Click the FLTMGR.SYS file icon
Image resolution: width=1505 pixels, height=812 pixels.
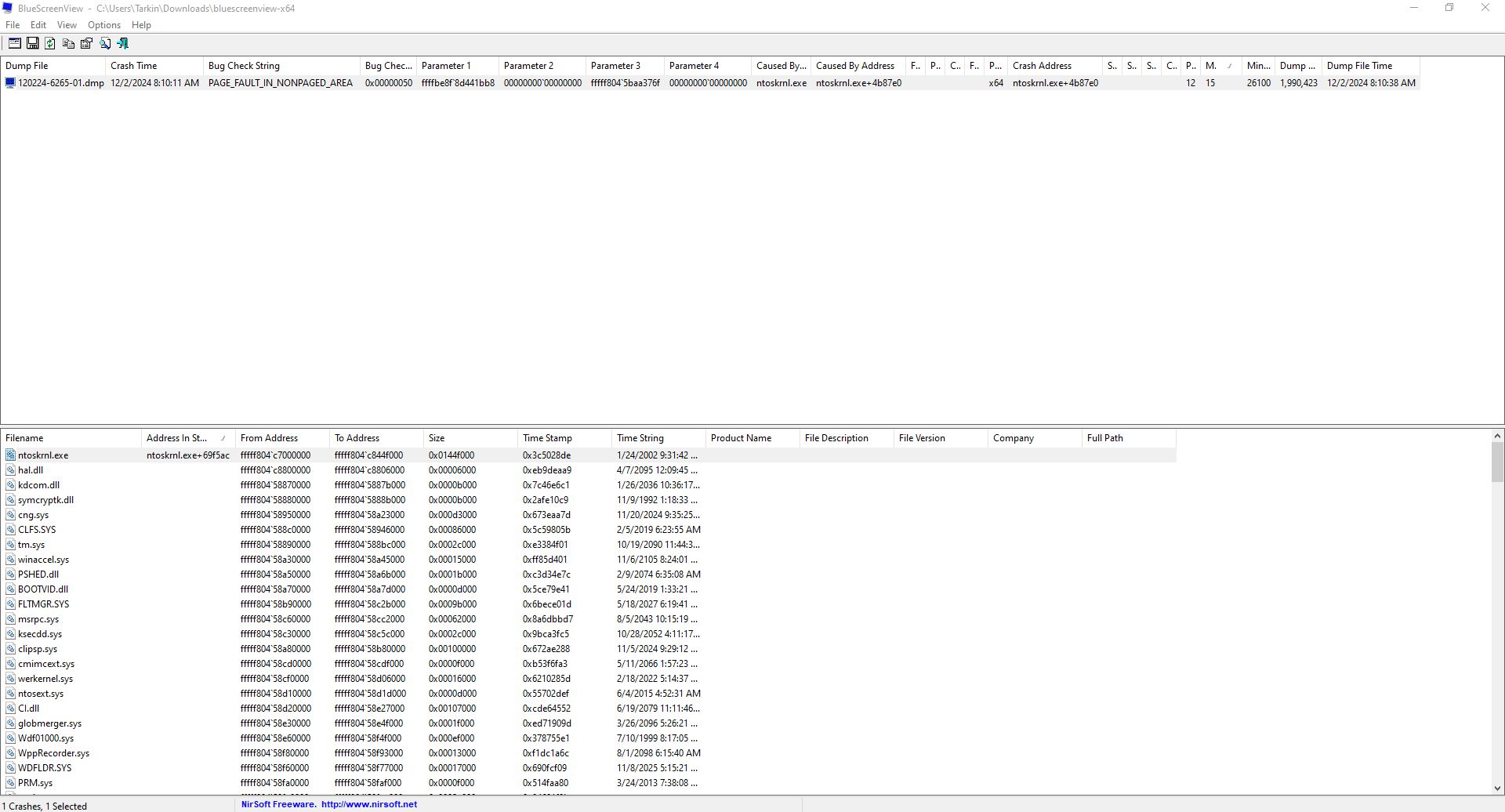pyautogui.click(x=10, y=604)
